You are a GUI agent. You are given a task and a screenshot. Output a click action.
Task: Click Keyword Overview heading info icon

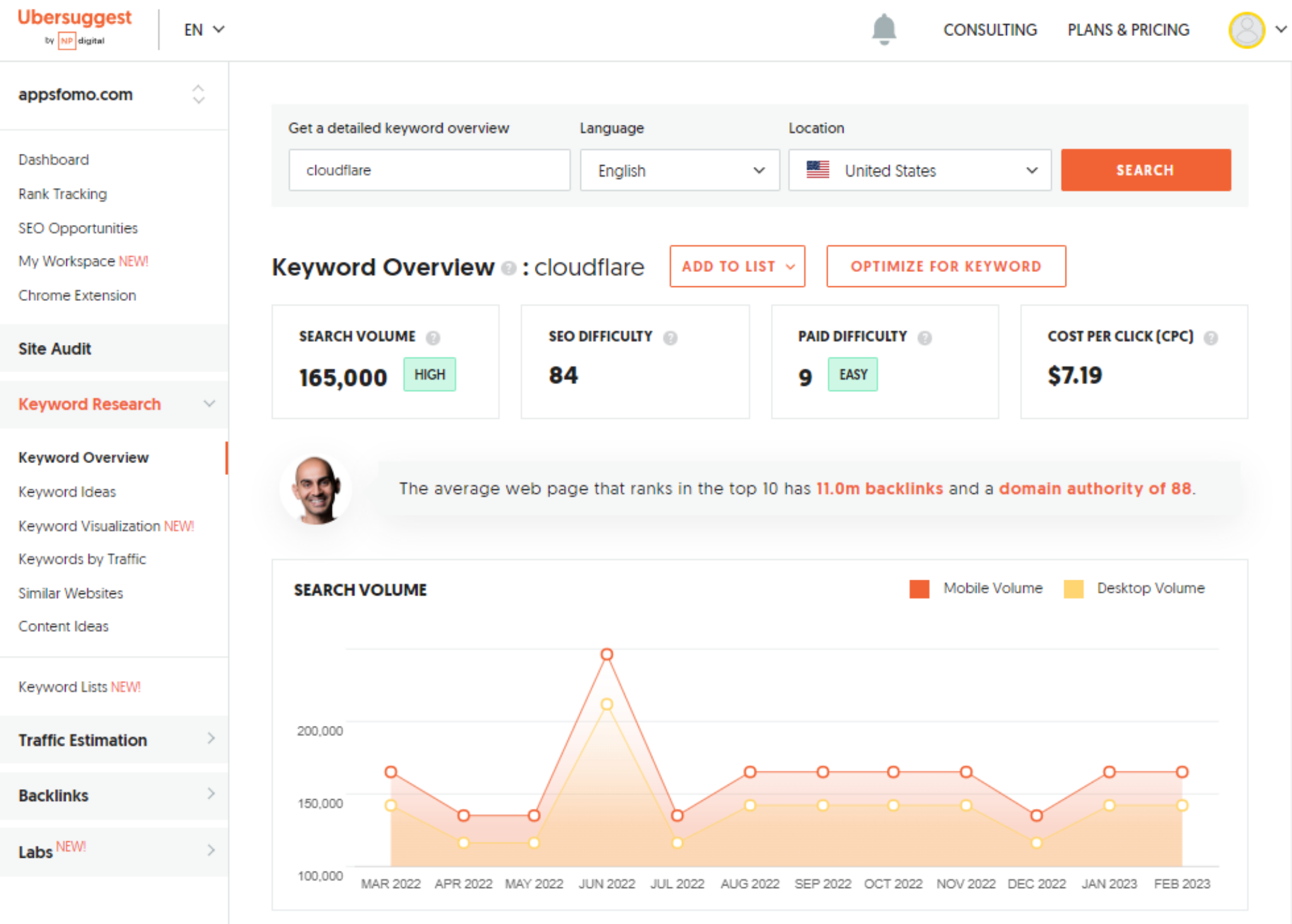click(508, 269)
